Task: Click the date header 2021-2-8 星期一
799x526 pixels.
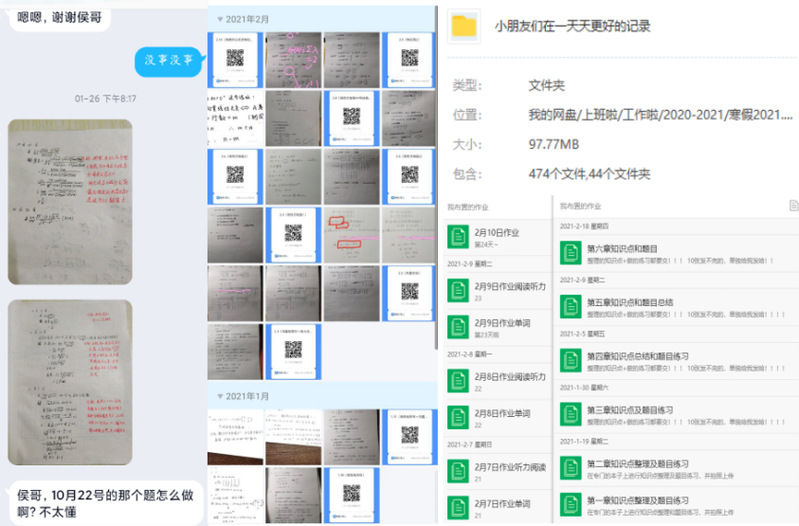Action: (x=470, y=354)
